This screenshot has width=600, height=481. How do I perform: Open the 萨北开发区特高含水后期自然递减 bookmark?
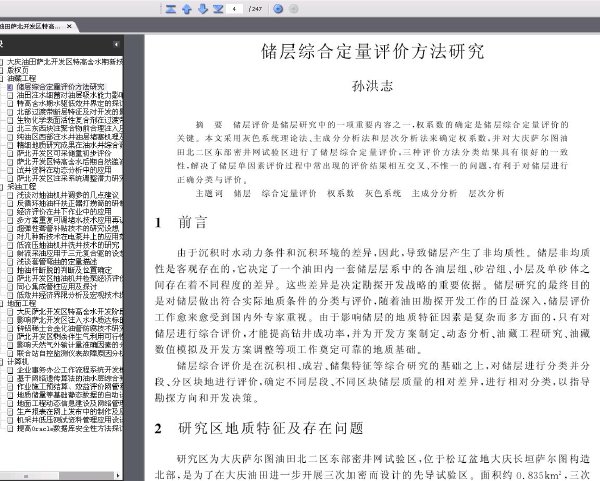tap(70, 162)
